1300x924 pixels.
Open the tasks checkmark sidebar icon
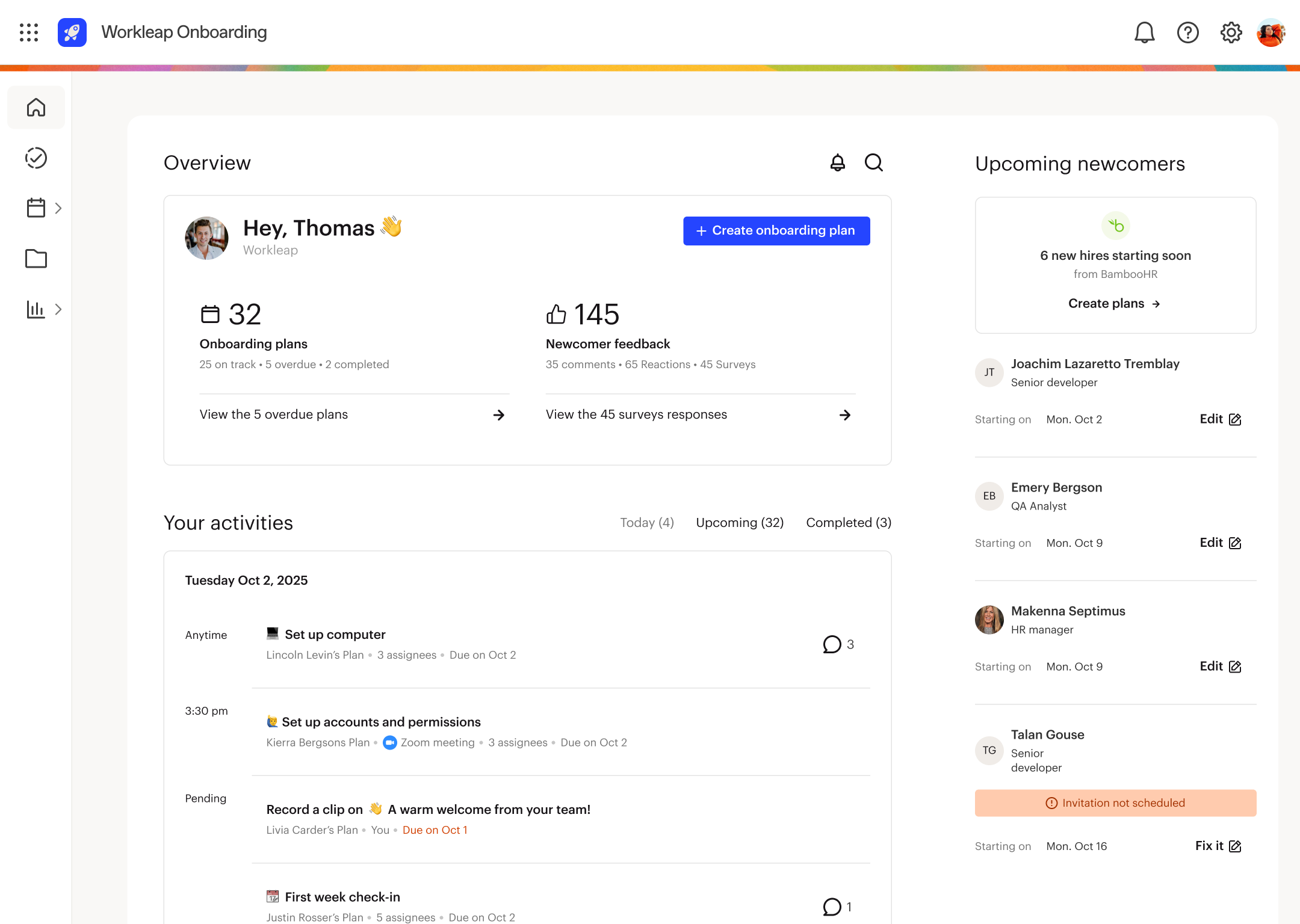[x=36, y=158]
